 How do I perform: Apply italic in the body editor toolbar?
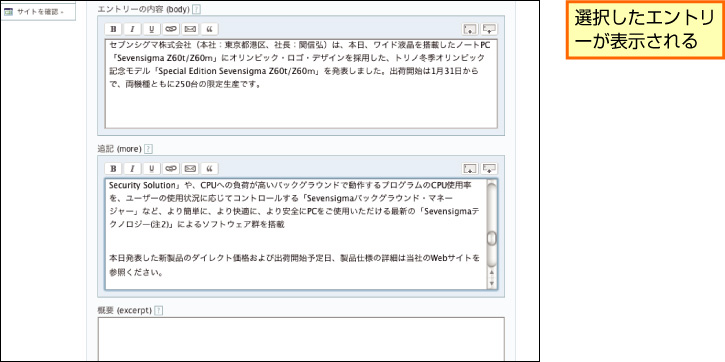click(x=132, y=29)
